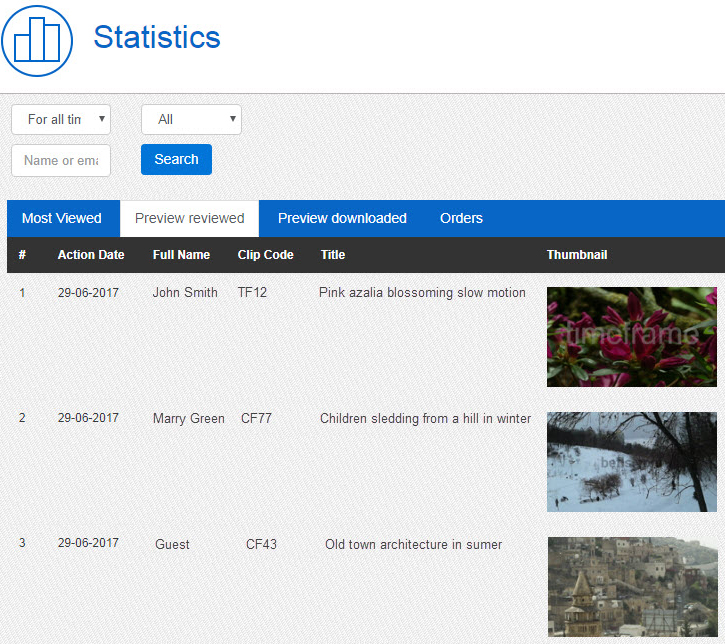Select the Preview reviewed tab
Image resolution: width=725 pixels, height=644 pixels.
189,218
